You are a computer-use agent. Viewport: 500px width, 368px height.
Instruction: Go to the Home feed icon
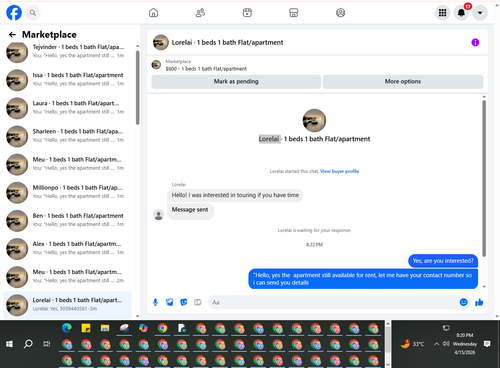(153, 13)
